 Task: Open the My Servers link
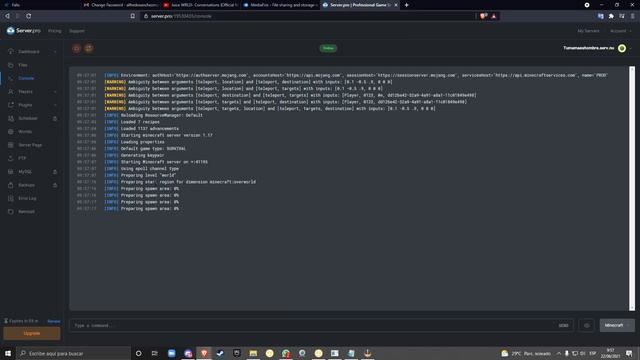[x=588, y=31]
